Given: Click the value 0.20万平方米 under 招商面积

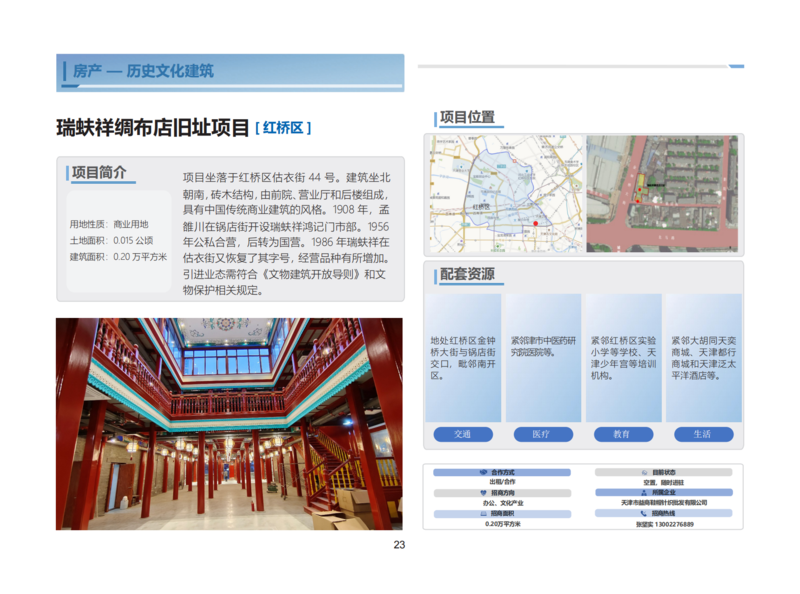Looking at the screenshot, I should (x=503, y=524).
